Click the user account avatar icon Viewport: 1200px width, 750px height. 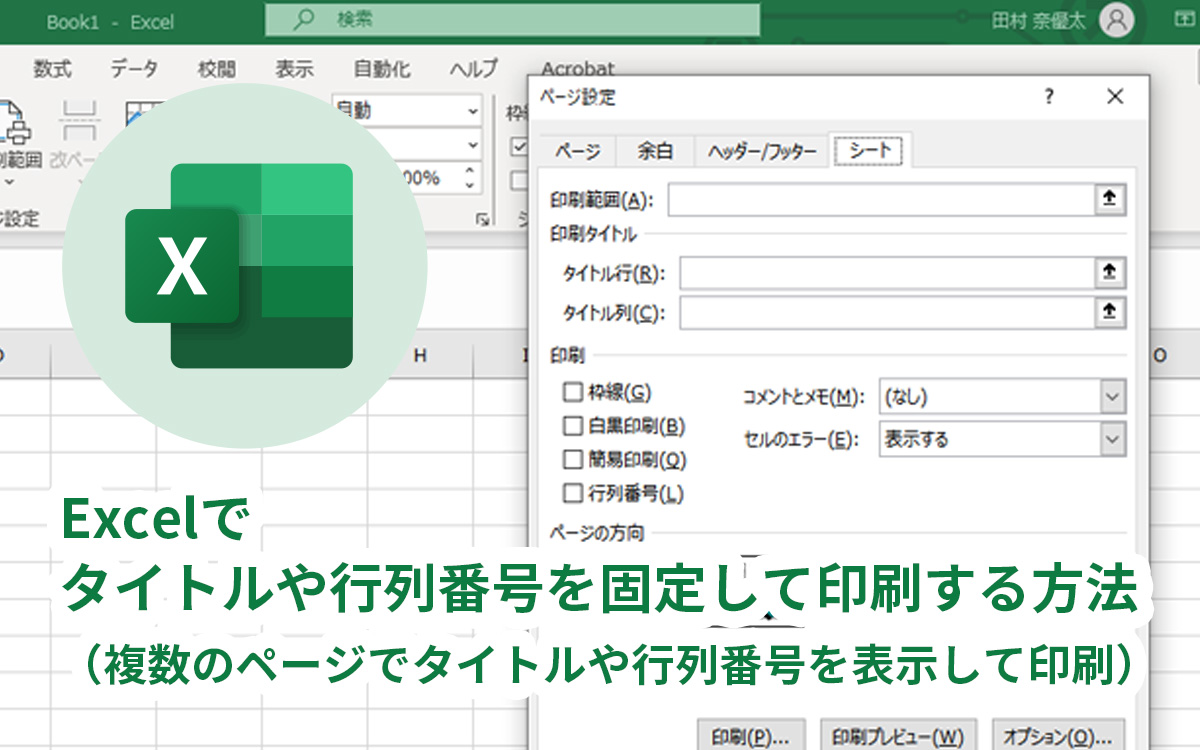pos(1117,20)
